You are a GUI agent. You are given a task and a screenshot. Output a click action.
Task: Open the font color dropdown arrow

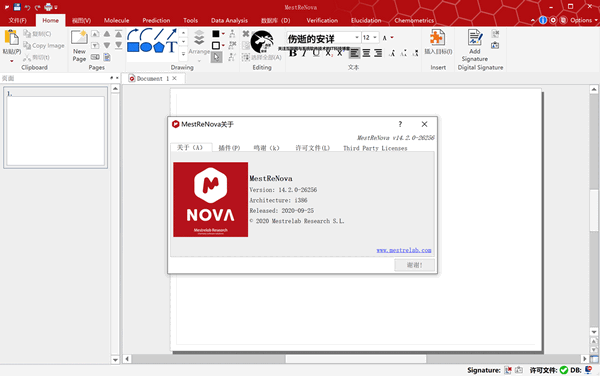(392, 37)
